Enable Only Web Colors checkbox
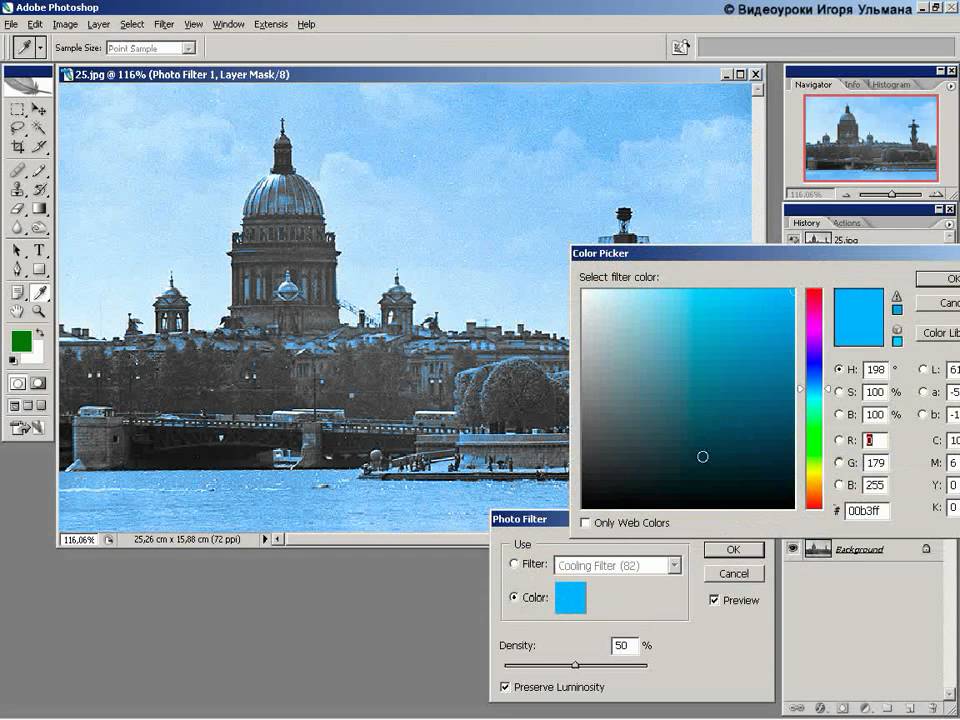 [x=585, y=523]
